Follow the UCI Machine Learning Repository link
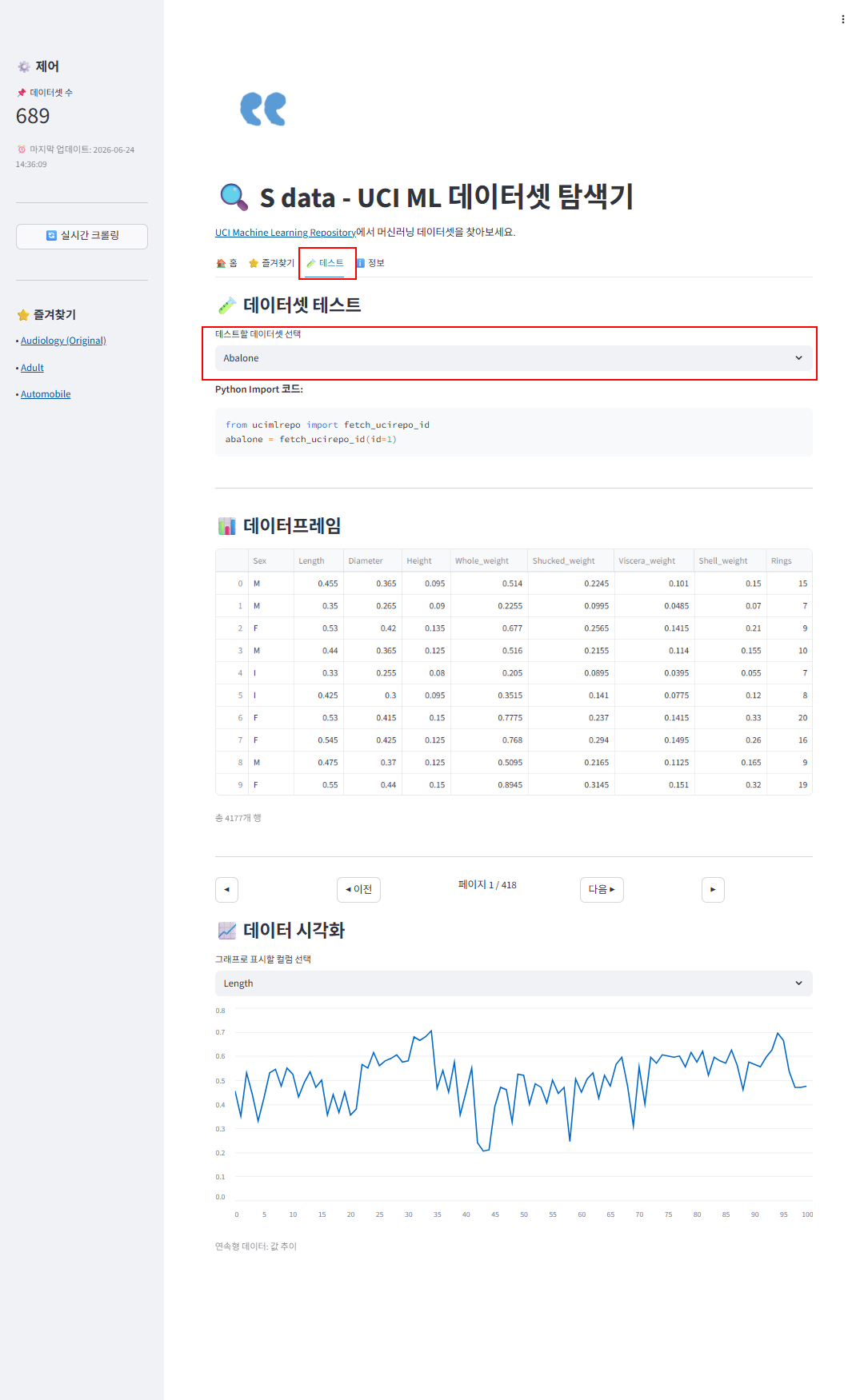The width and height of the screenshot is (864, 1400). pos(286,233)
